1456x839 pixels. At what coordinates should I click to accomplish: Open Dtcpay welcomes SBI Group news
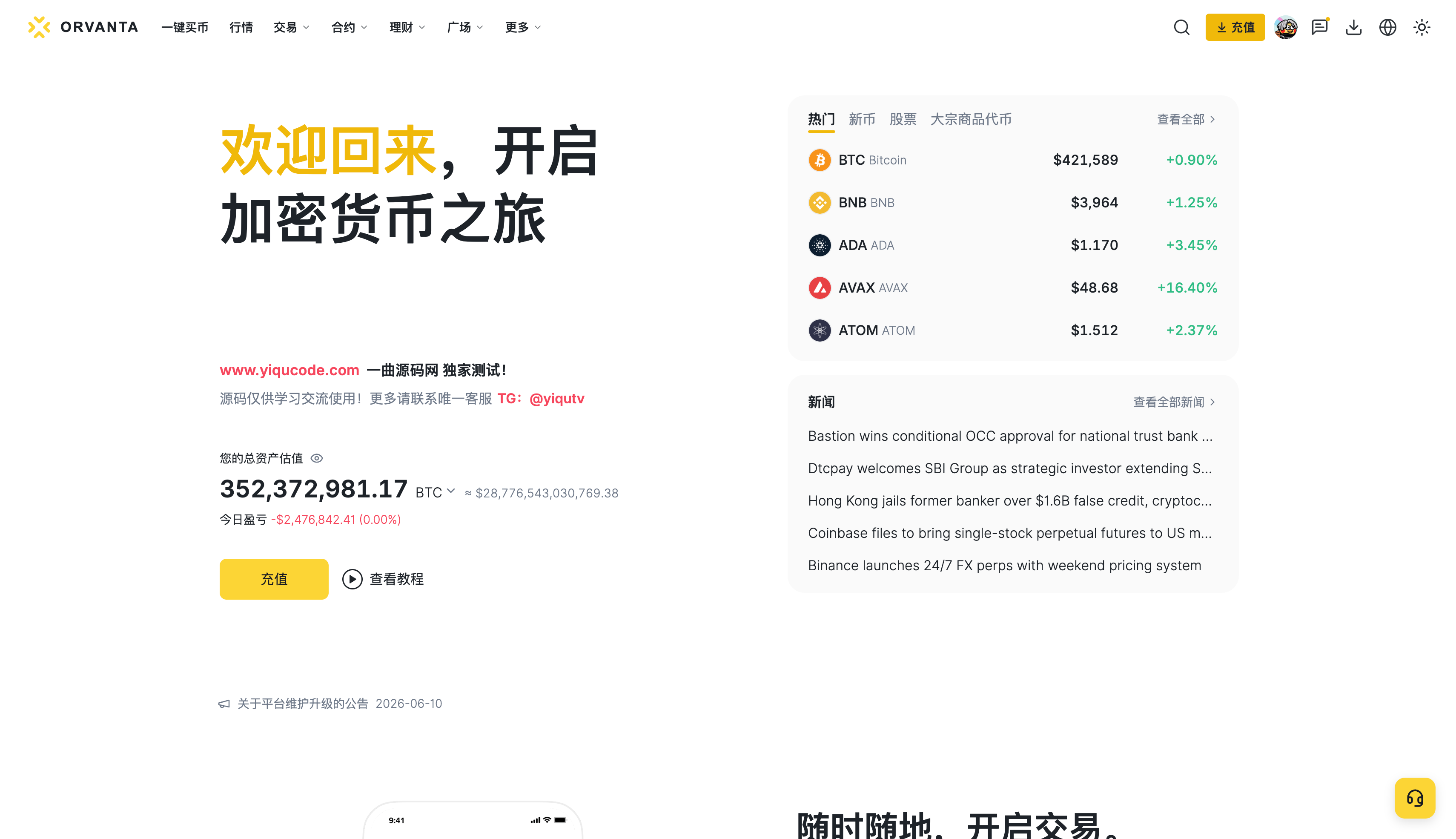point(1010,468)
